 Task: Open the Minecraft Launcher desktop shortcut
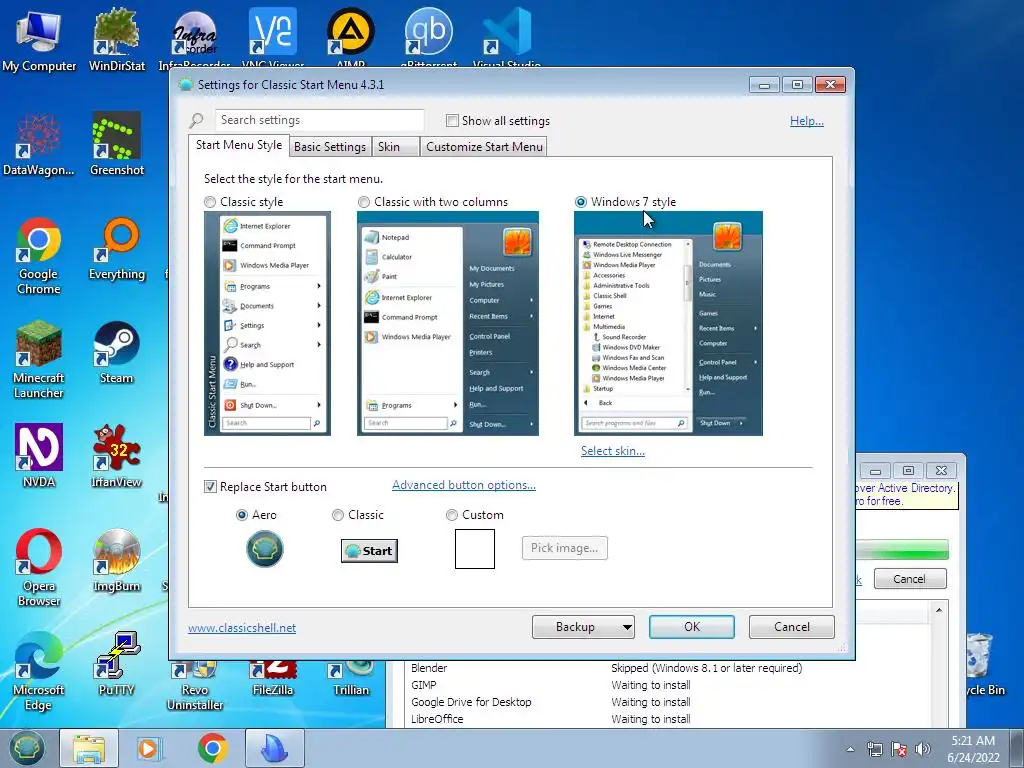[39, 360]
